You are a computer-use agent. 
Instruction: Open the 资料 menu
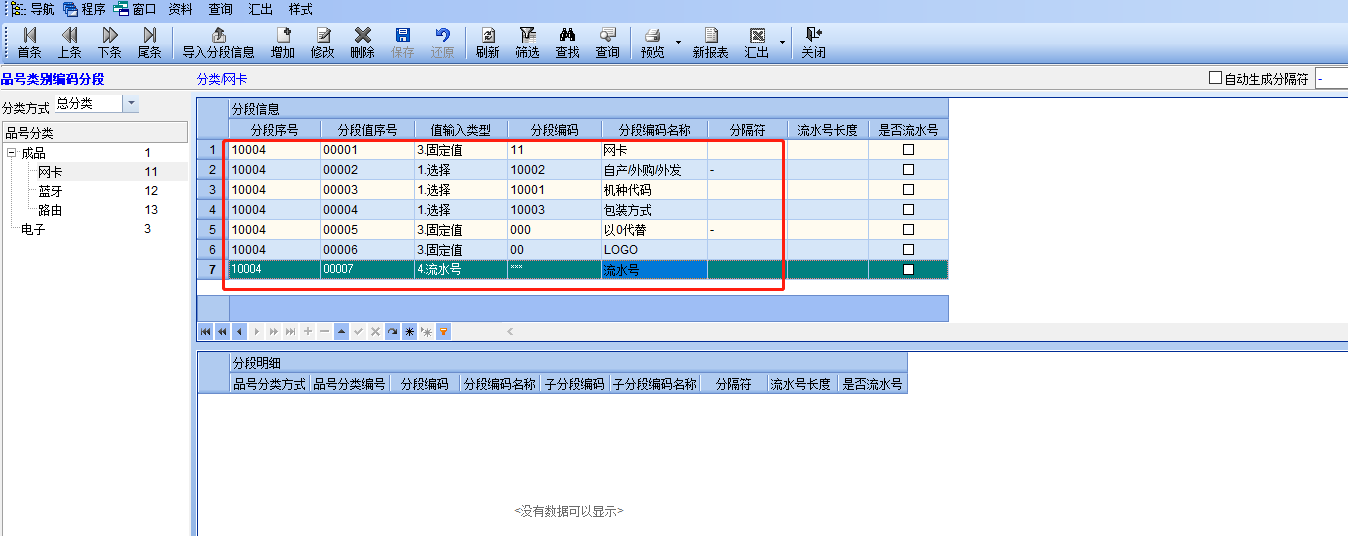[x=180, y=9]
